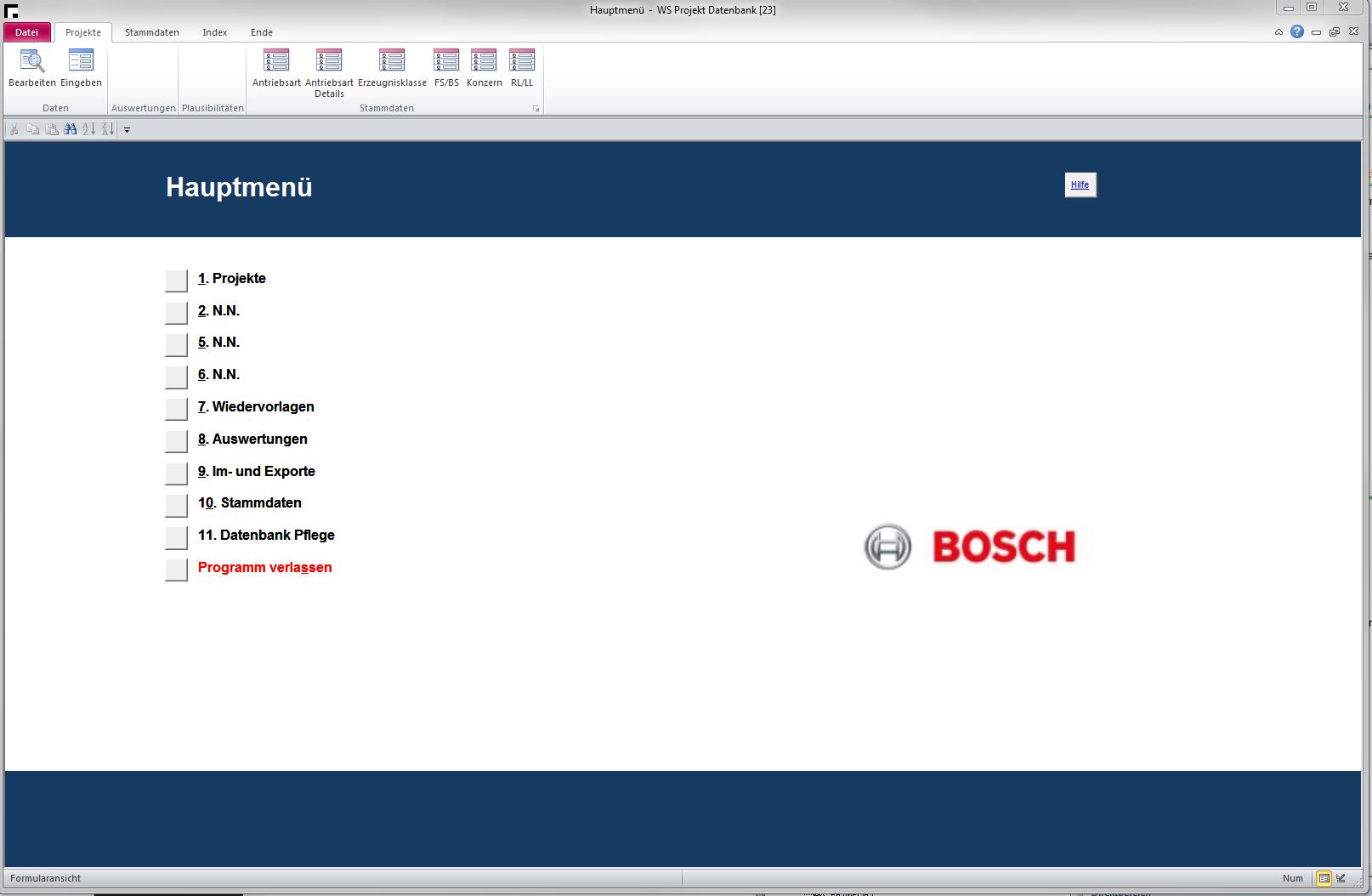1372x896 pixels.
Task: Click the button next to 7. Wiedervorlagen
Action: point(176,408)
